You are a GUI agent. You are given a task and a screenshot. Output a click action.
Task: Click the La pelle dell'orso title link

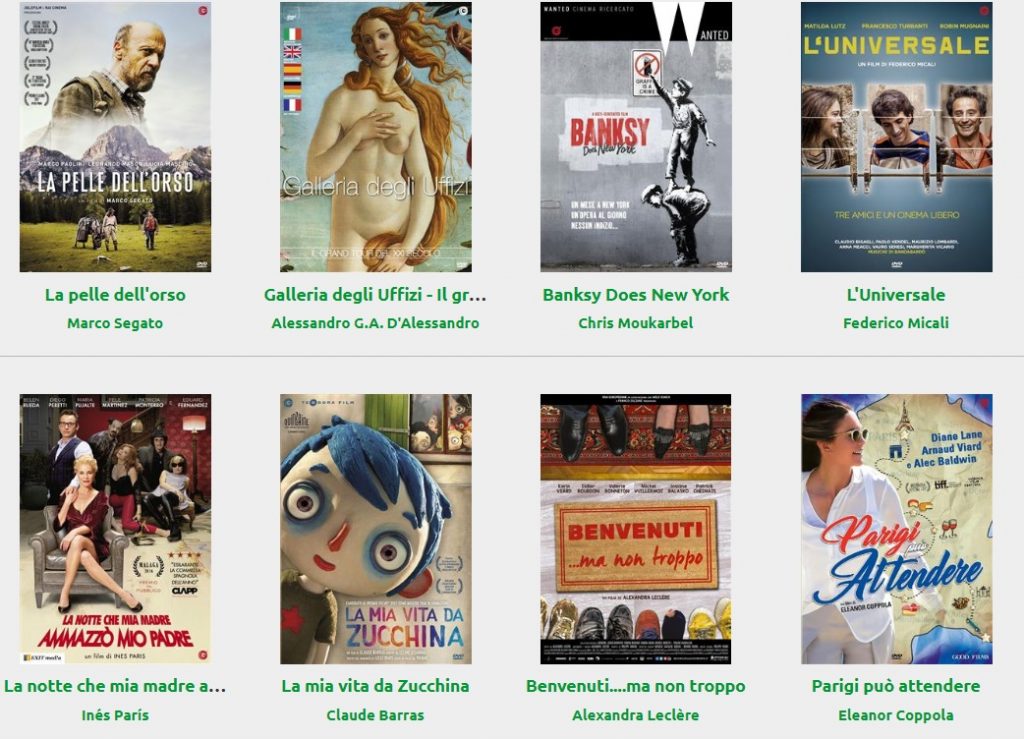pos(115,294)
